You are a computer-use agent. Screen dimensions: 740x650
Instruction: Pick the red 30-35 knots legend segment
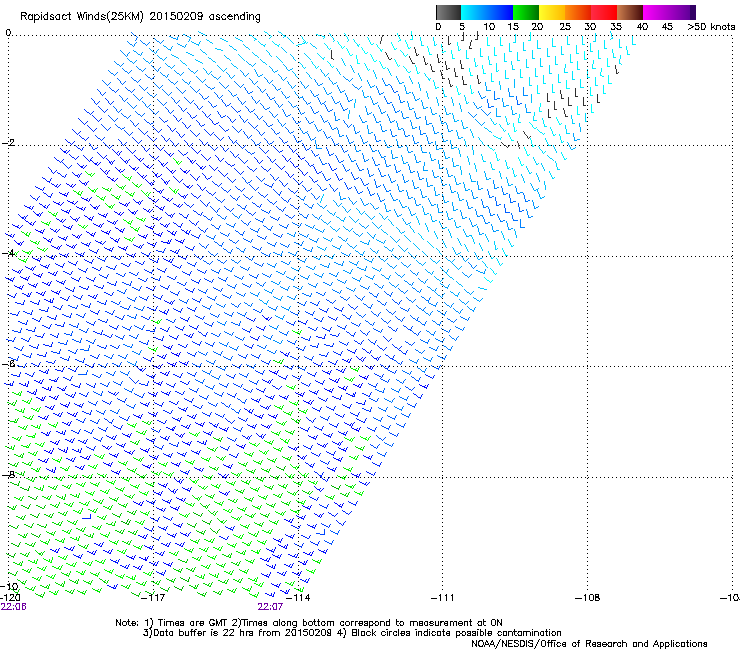tap(604, 12)
